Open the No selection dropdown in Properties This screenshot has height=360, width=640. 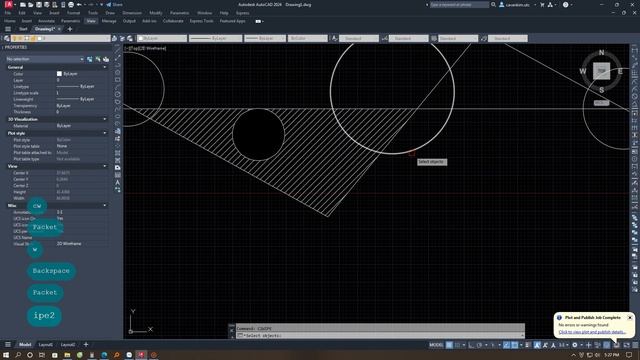45,59
